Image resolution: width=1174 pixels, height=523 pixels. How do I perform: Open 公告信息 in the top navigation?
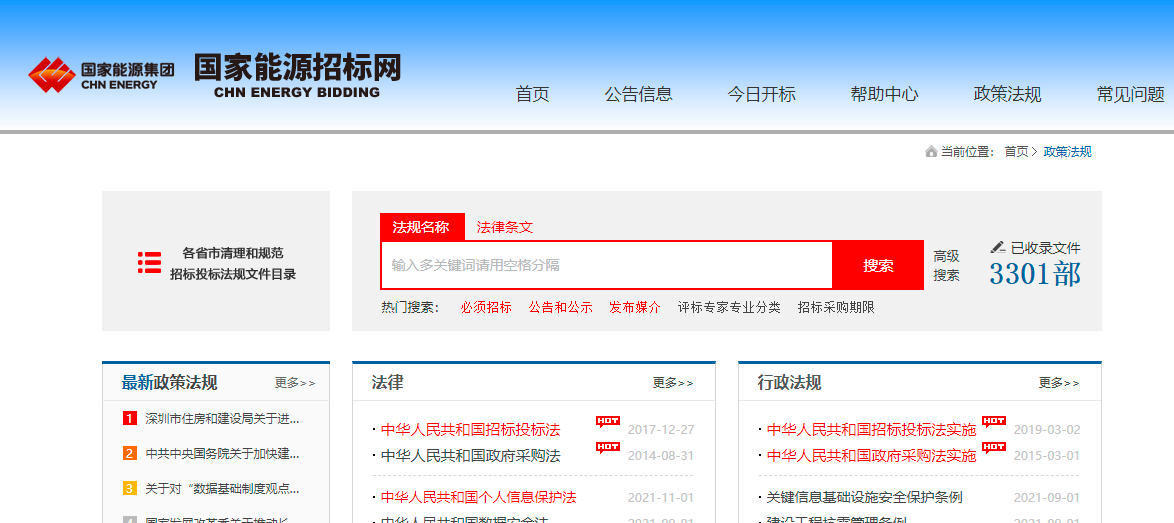click(638, 94)
